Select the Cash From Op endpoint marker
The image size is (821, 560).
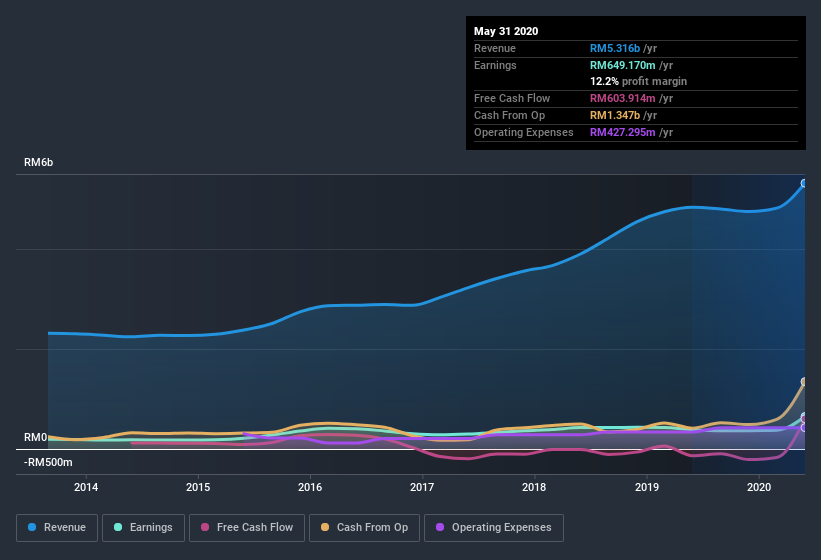[x=804, y=382]
